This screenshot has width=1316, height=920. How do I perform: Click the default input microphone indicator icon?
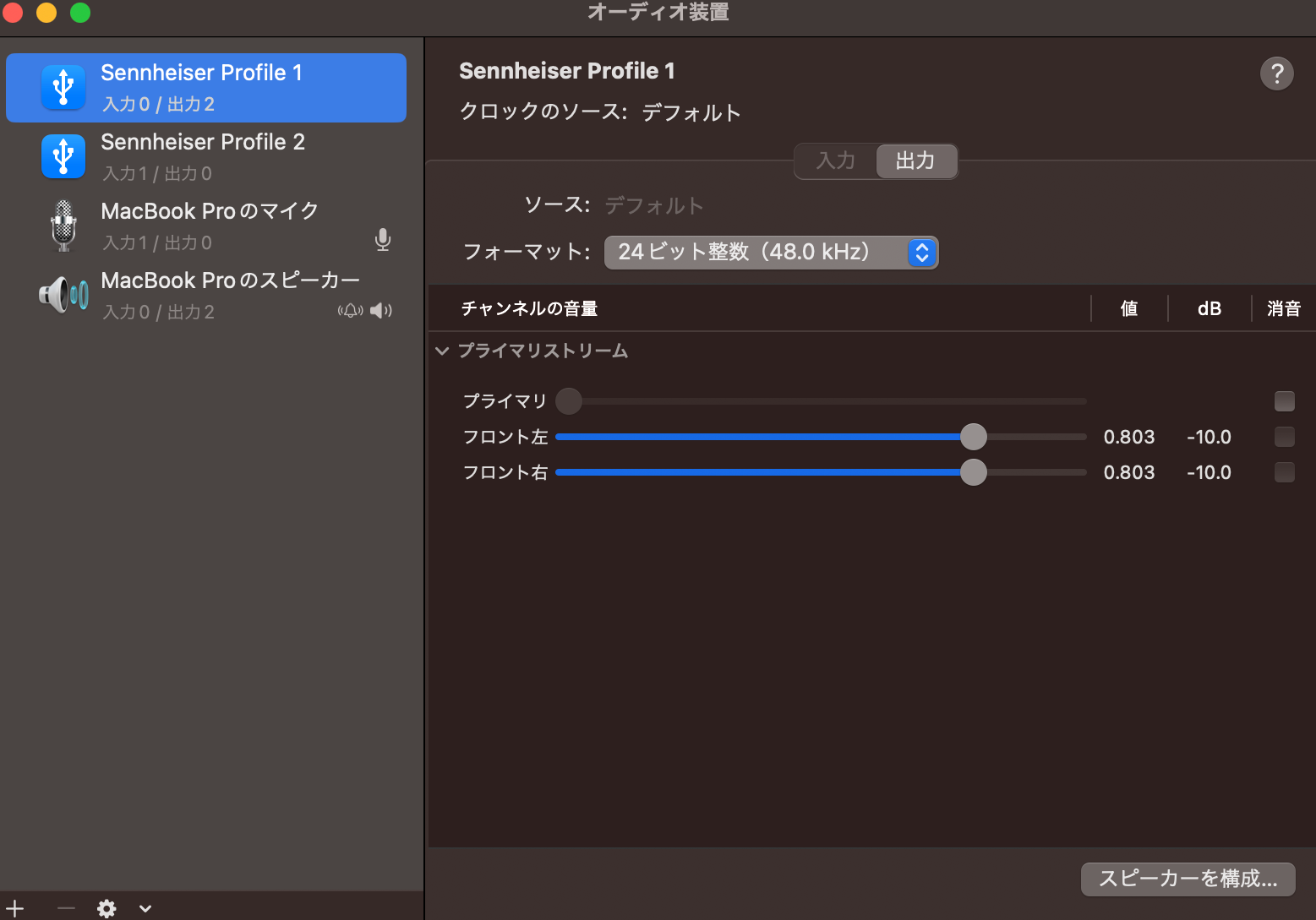pos(383,241)
